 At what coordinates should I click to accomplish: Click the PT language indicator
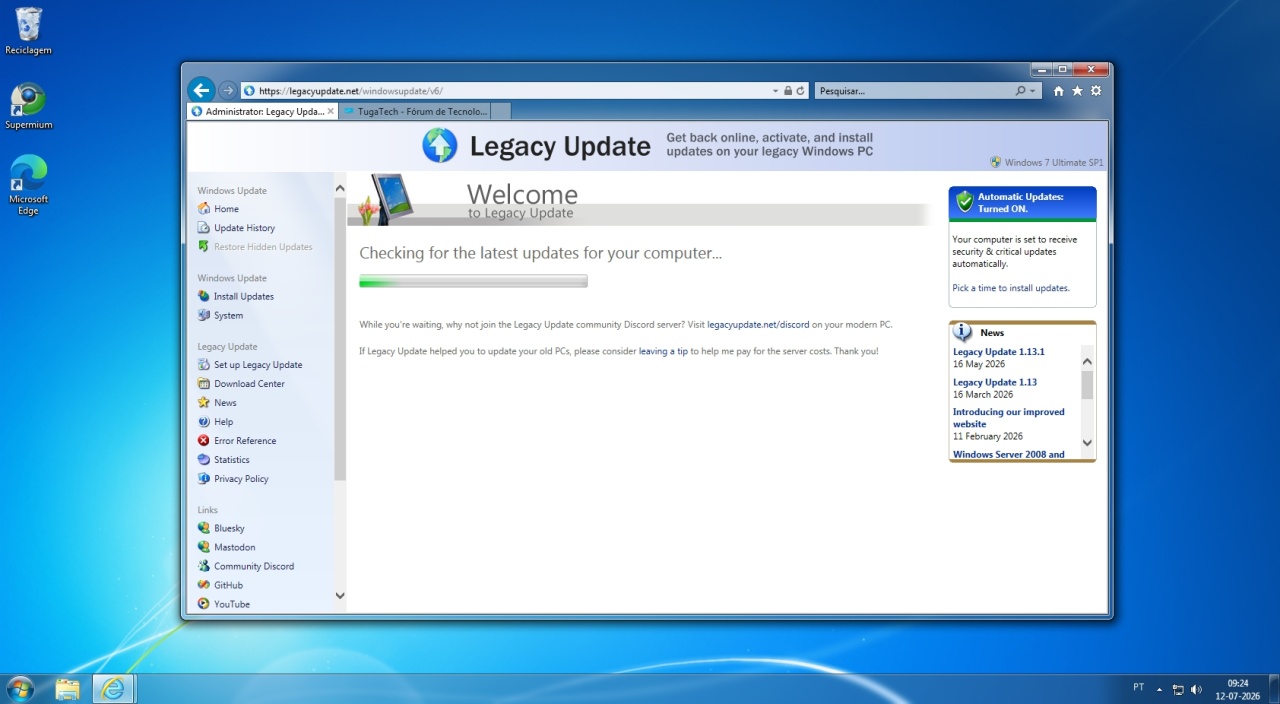pos(1138,688)
